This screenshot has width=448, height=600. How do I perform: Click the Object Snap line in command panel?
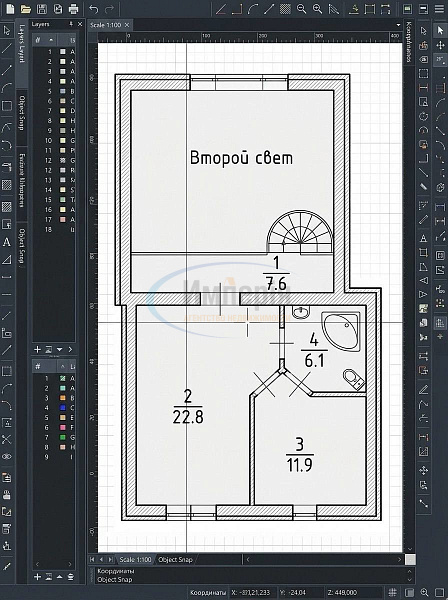coord(114,580)
